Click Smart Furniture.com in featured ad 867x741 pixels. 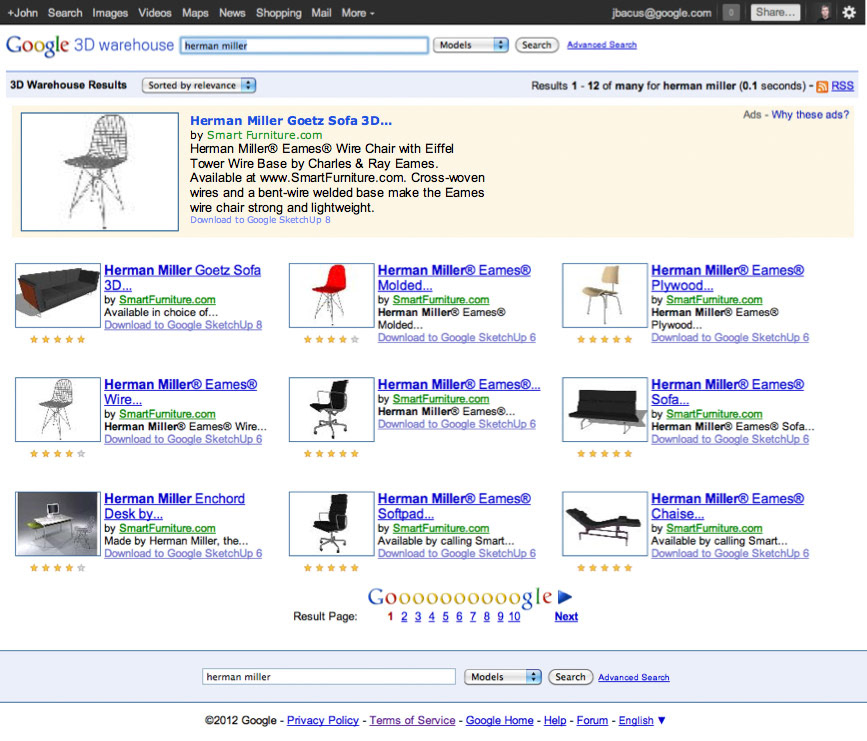264,135
